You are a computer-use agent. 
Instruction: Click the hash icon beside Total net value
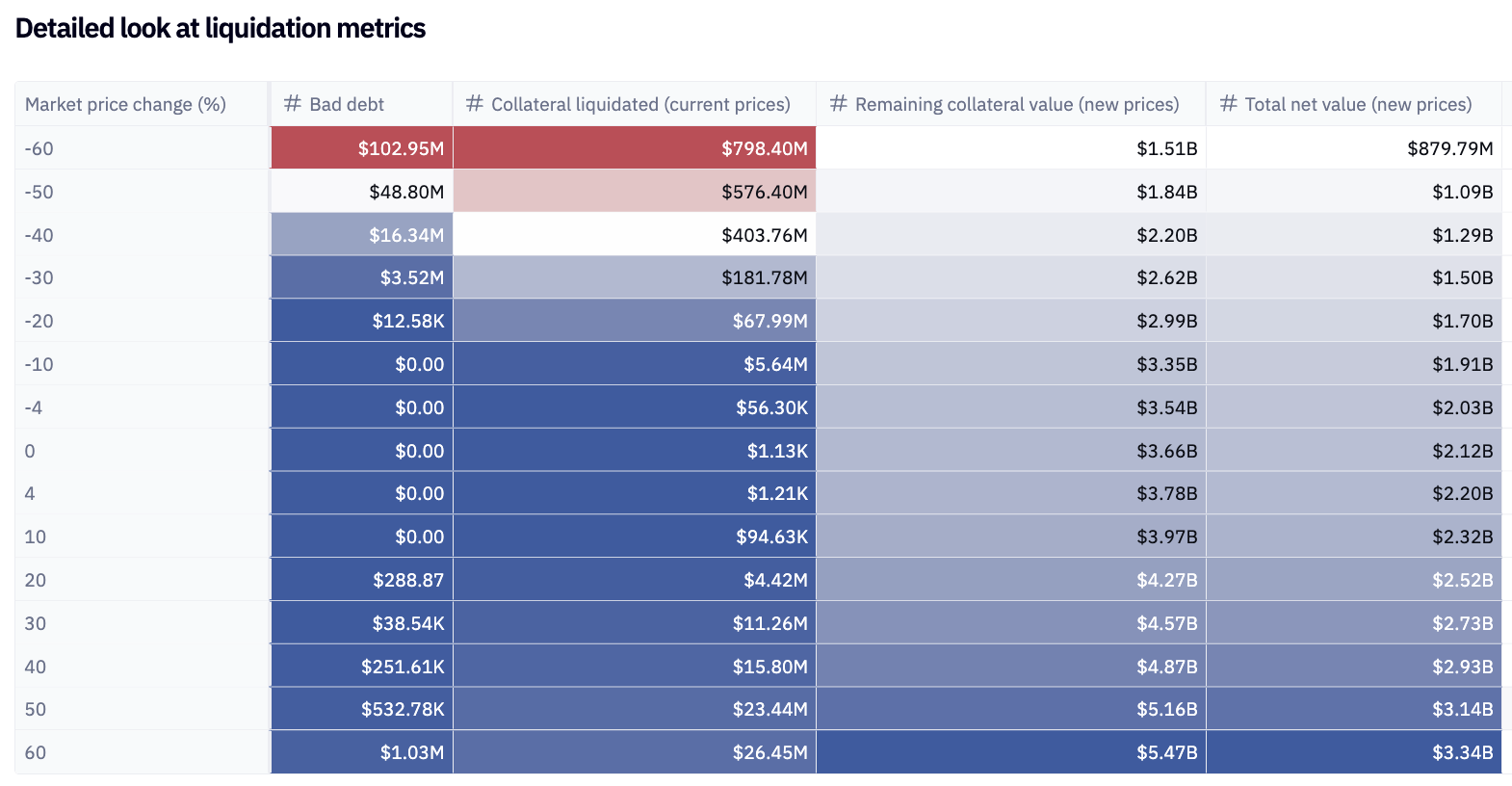tap(1228, 104)
